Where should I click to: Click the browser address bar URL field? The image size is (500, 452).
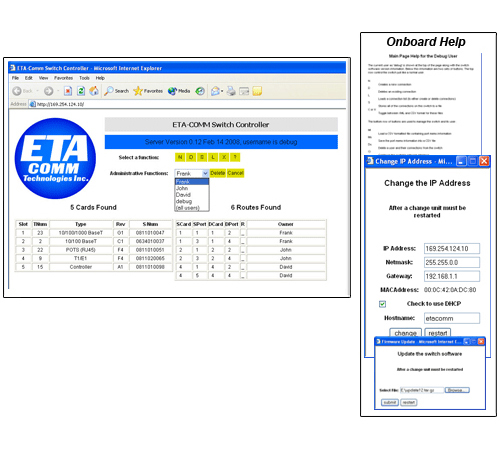pos(187,104)
